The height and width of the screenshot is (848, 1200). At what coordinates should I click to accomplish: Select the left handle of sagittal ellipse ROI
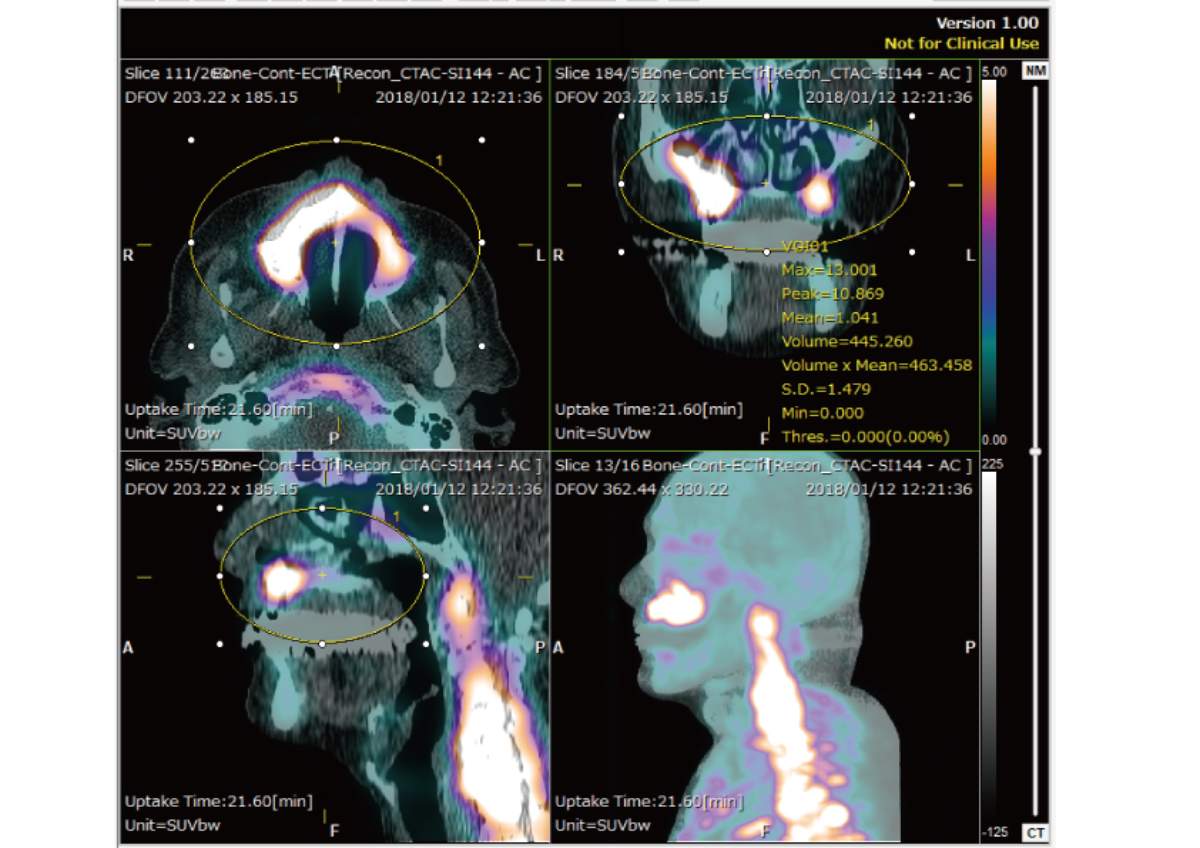click(x=219, y=576)
